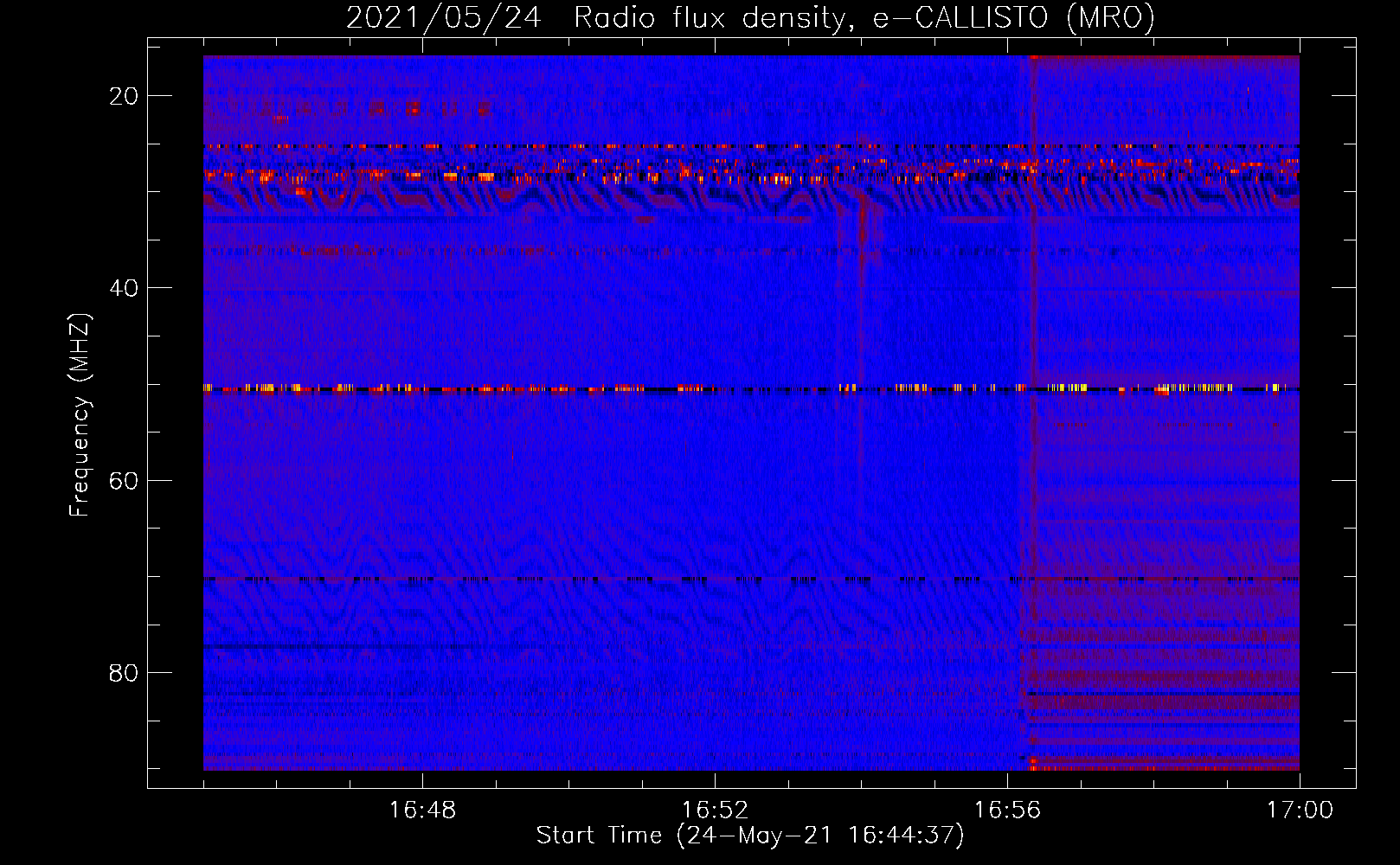Click the 16:52 time tick label
Viewport: 1400px width, 865px height.
[x=715, y=811]
